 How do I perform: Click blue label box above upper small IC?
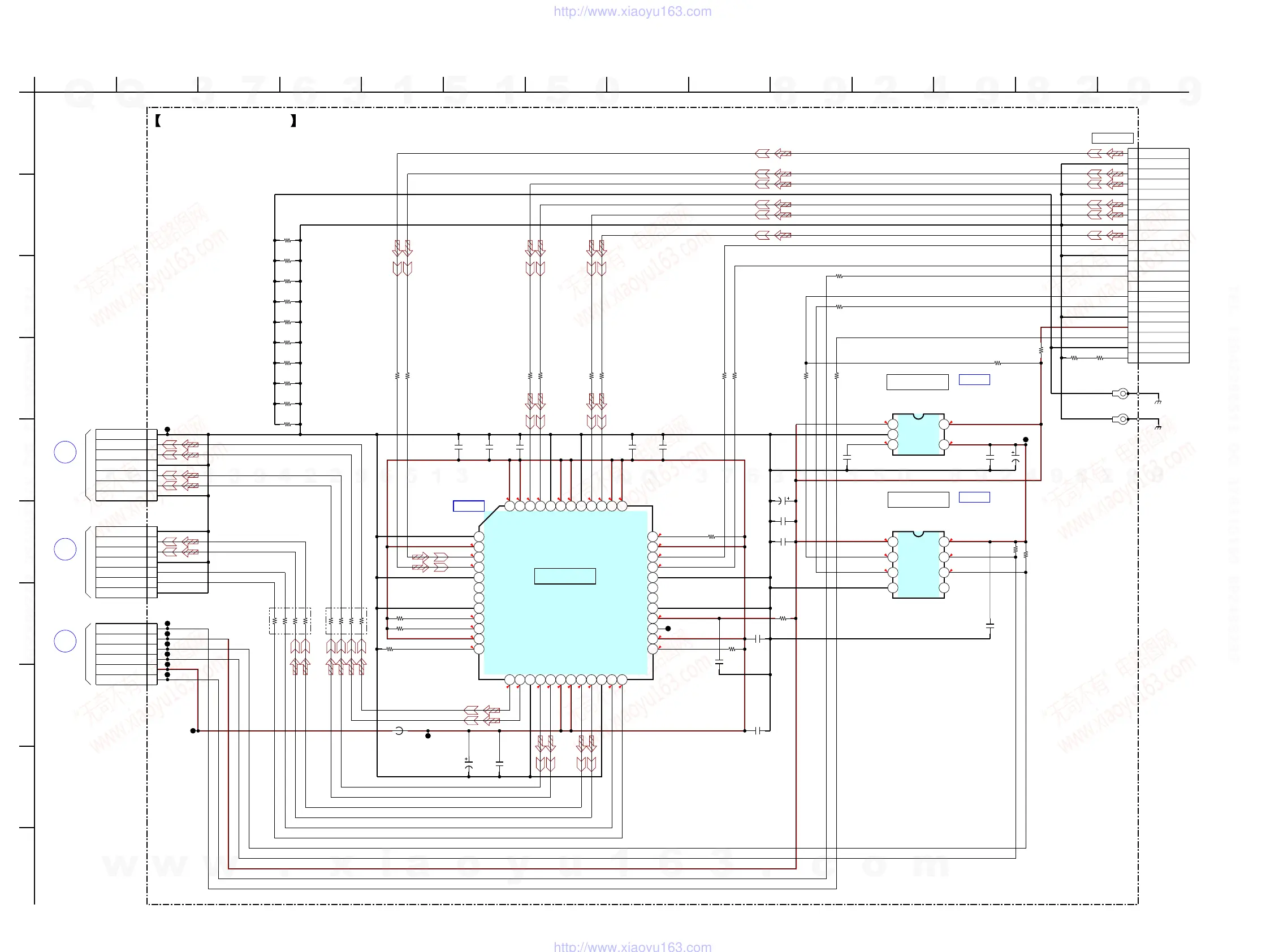[974, 380]
